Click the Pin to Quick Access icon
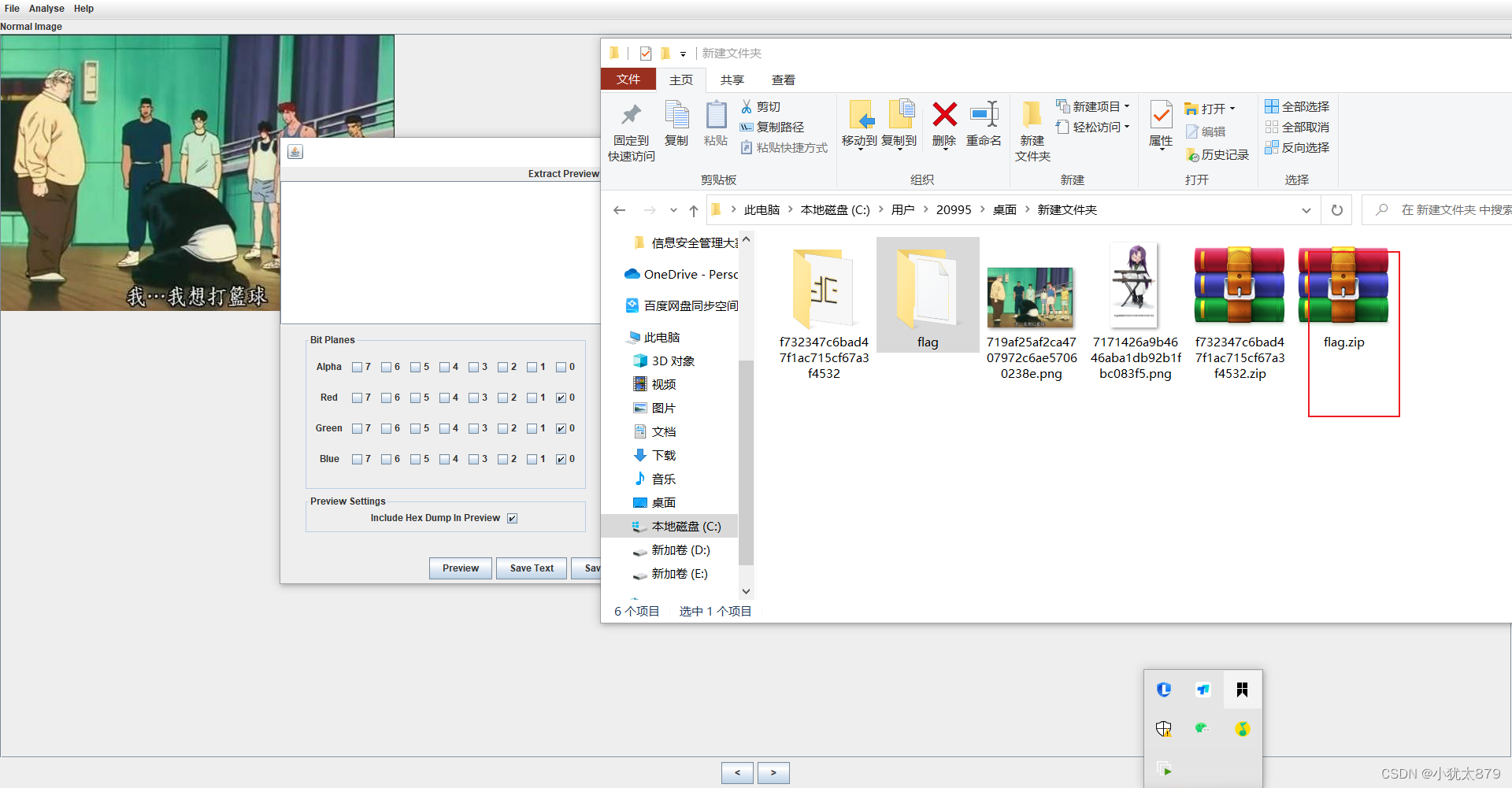 click(631, 115)
